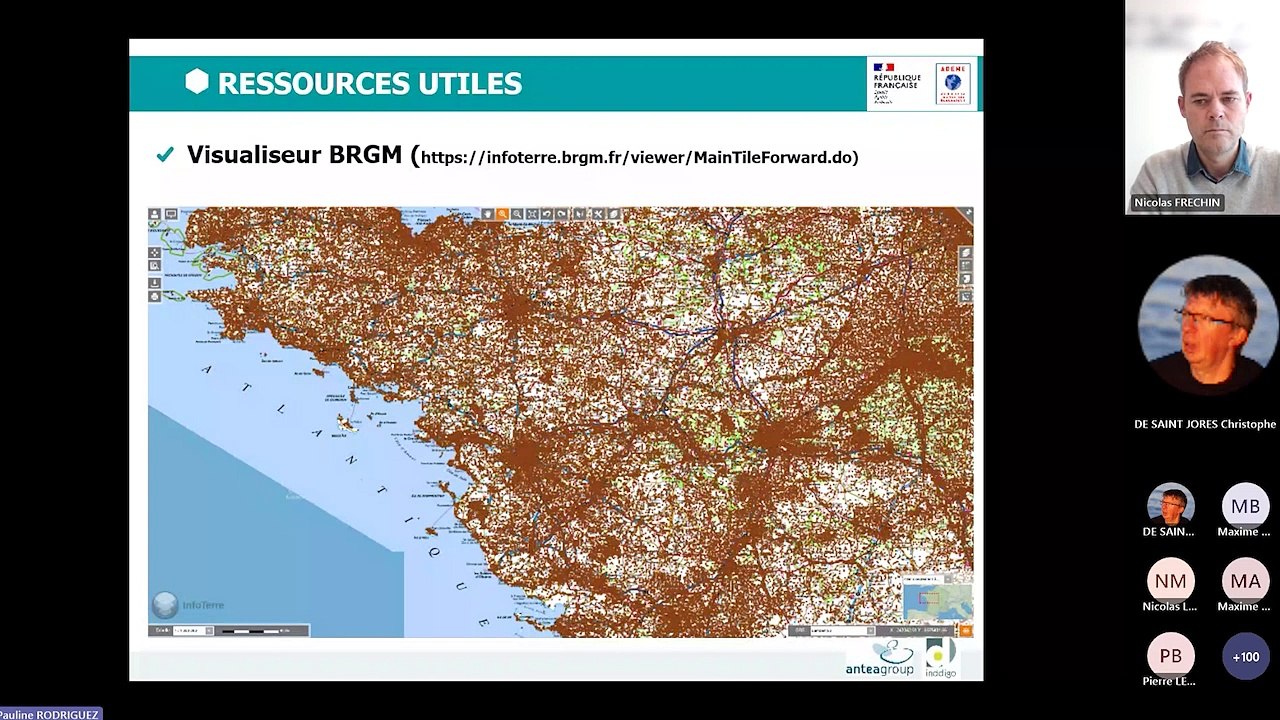Click the overview minimap of France
The width and height of the screenshot is (1280, 720).
tap(937, 602)
